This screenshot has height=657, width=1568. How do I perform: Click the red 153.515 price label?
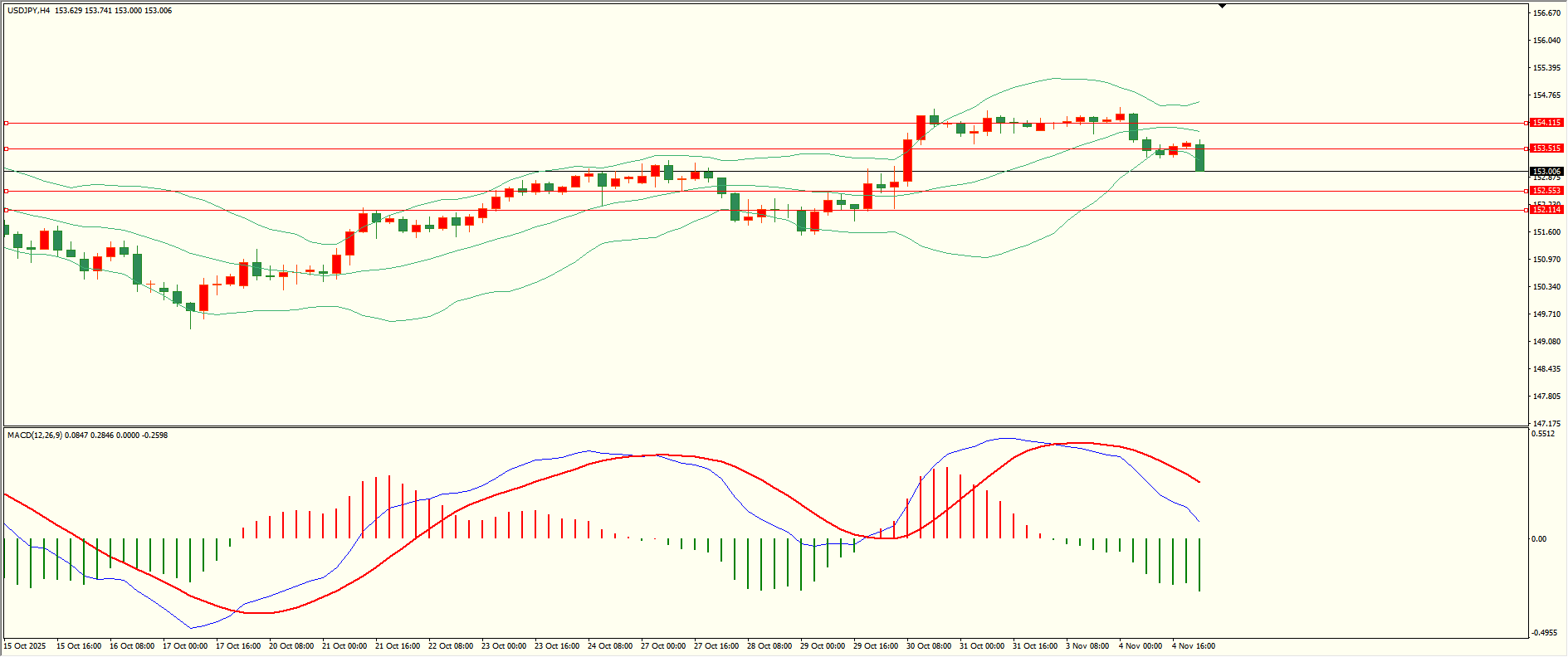(1546, 148)
